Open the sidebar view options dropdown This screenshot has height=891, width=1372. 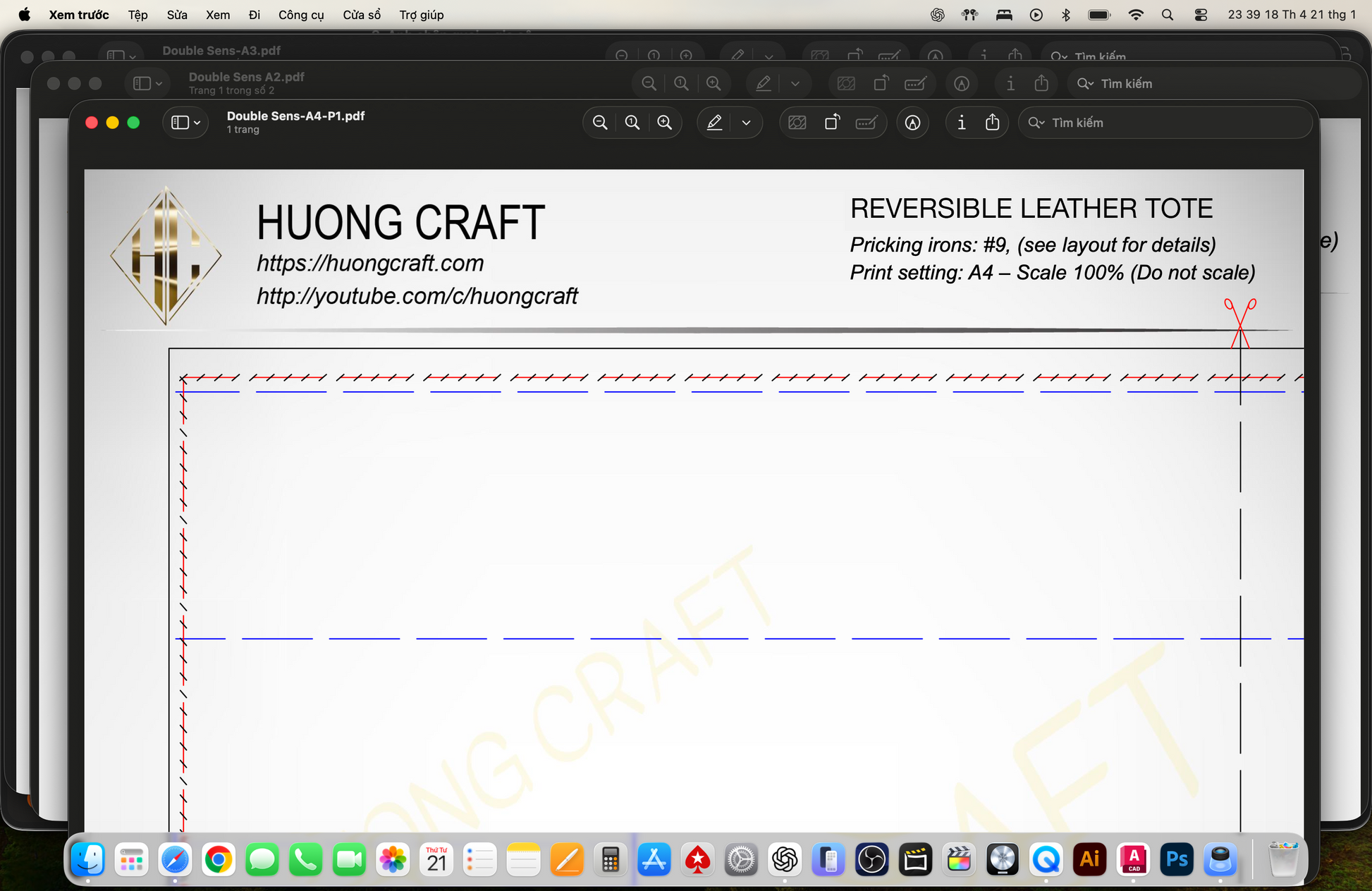tap(187, 123)
